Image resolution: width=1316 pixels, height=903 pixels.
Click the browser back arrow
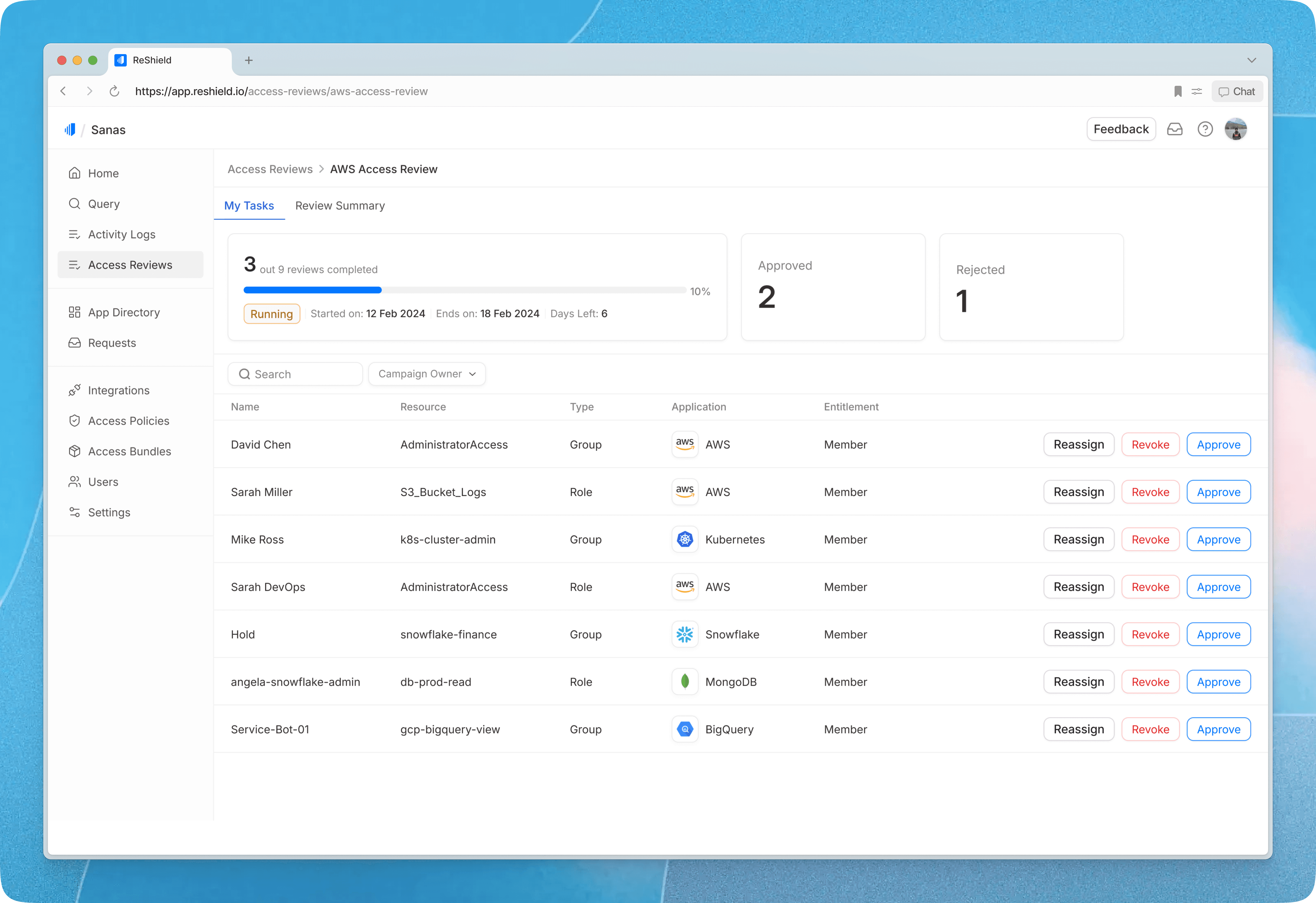point(63,91)
